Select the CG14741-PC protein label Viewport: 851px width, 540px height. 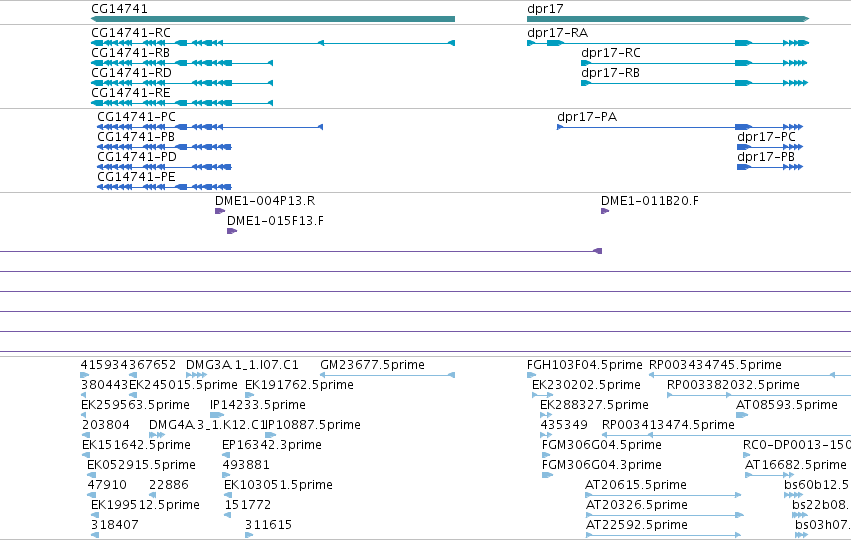(x=136, y=117)
